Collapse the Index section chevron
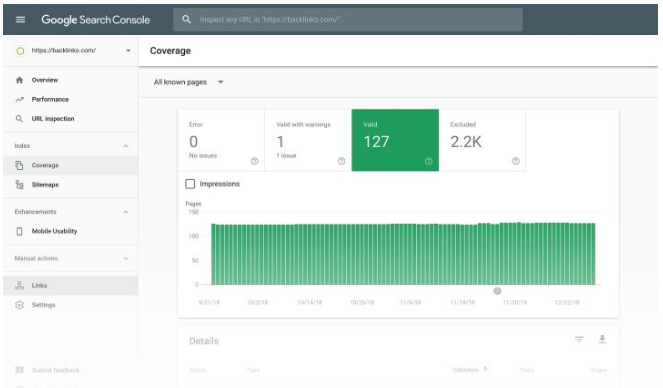 [126, 146]
